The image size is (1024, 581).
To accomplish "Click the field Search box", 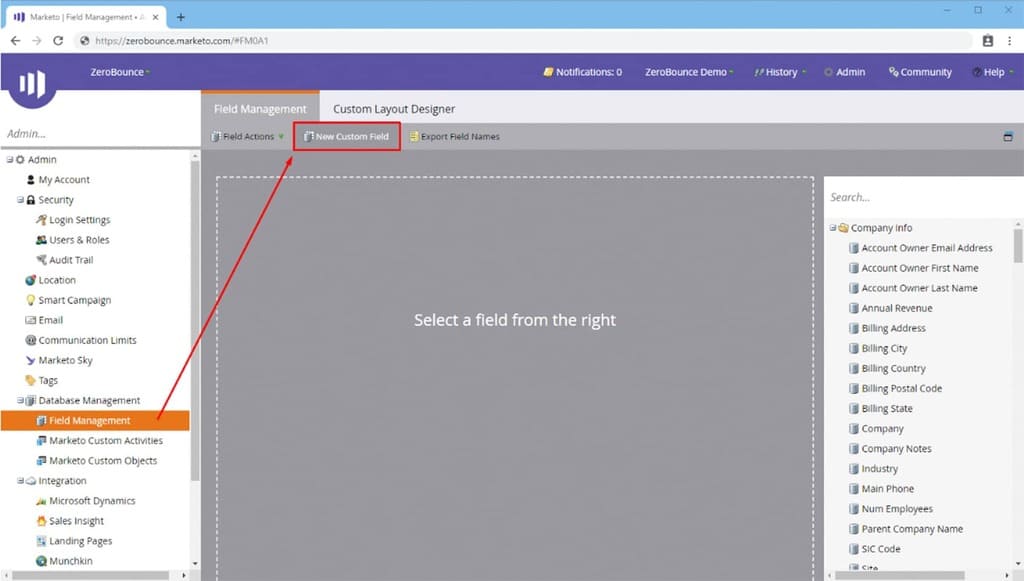I will point(921,197).
